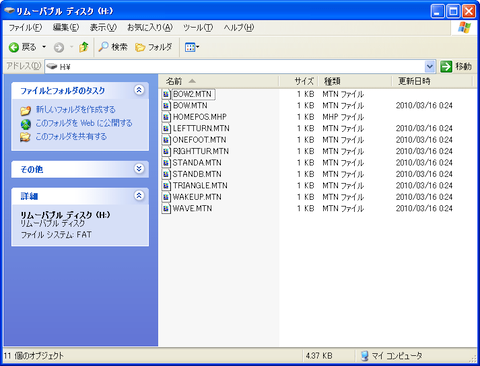
Task: Click the WAVE.MTN file name
Action: coord(192,209)
